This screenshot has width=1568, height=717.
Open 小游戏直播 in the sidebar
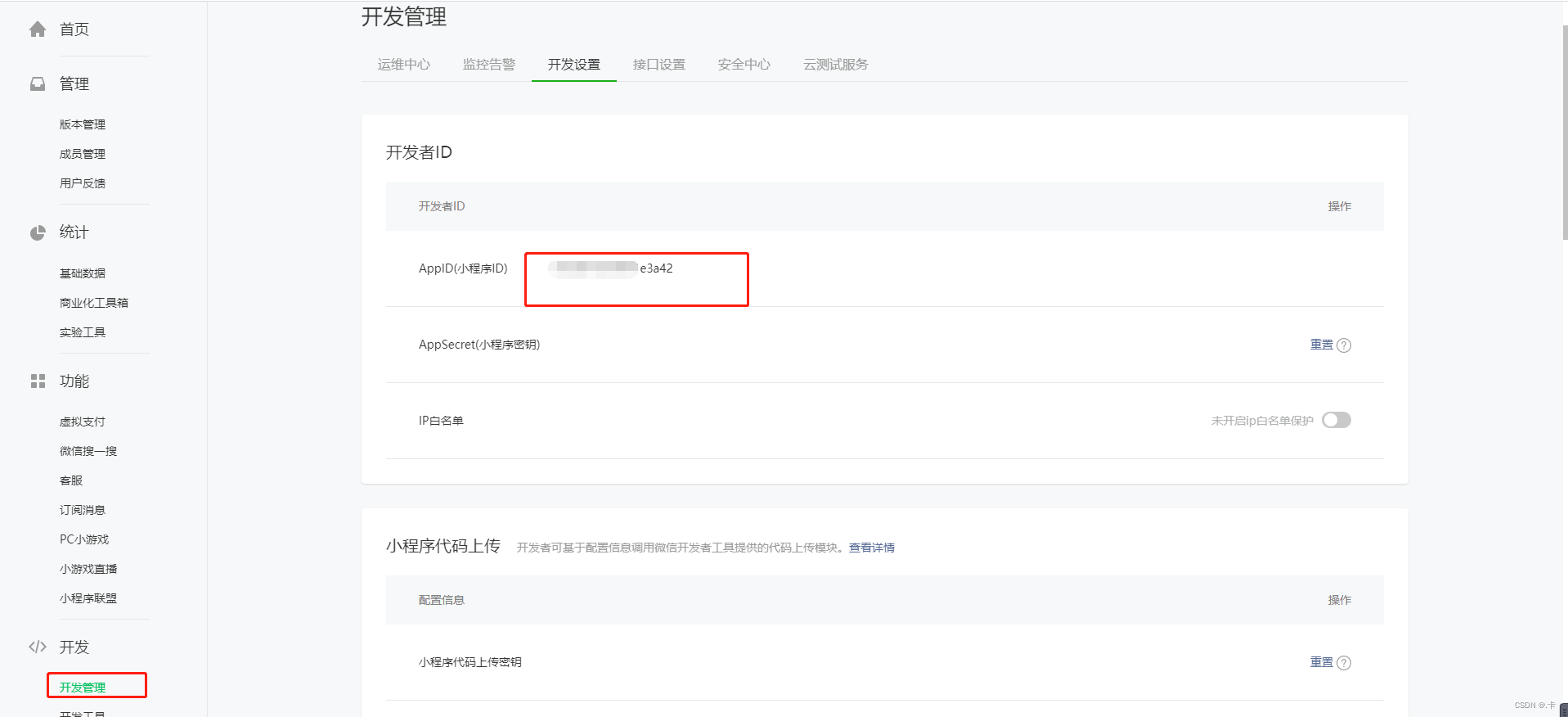point(88,569)
